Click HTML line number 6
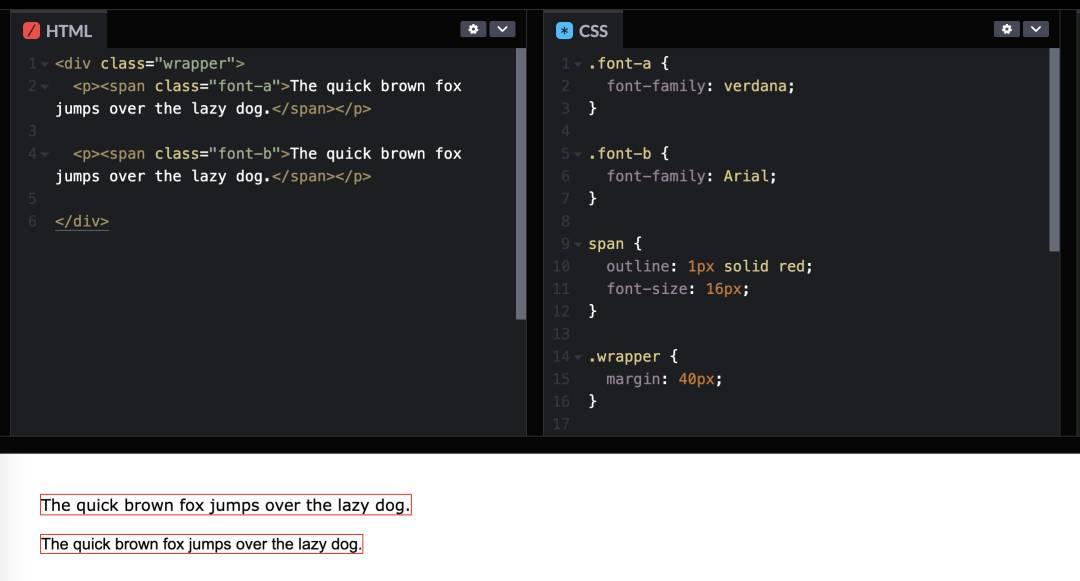This screenshot has width=1080, height=581. [x=32, y=221]
